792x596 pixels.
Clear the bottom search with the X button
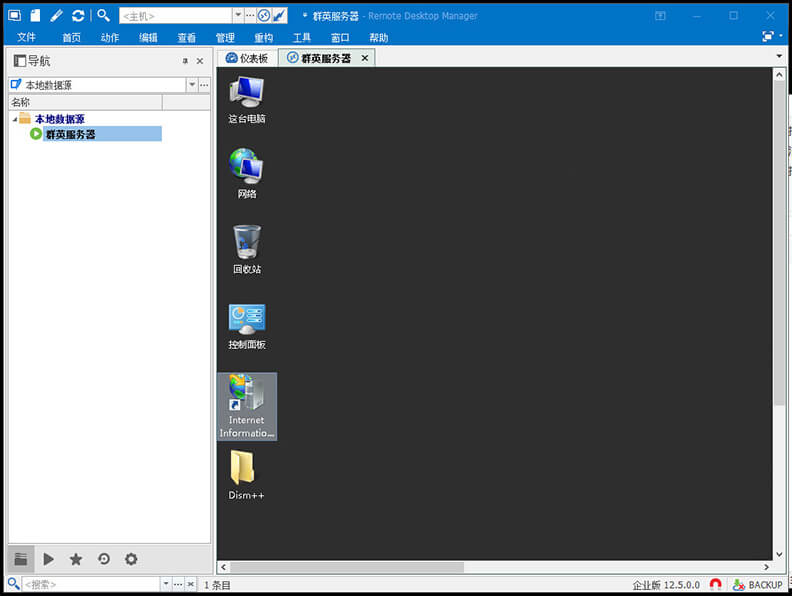pyautogui.click(x=190, y=584)
